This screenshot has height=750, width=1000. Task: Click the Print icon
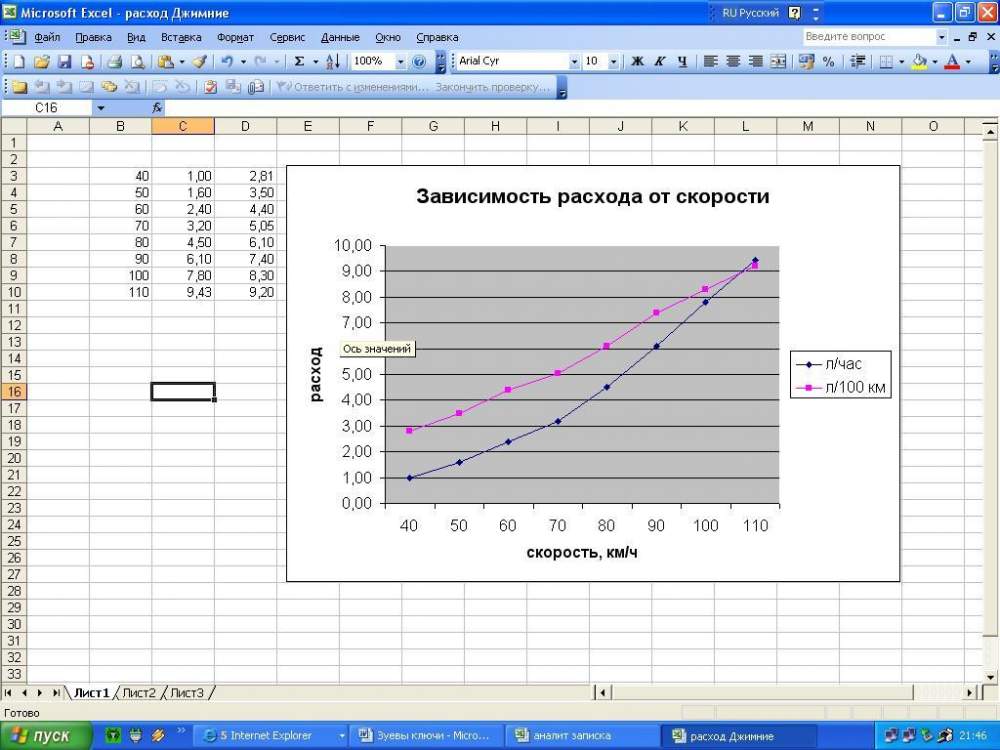tap(114, 61)
